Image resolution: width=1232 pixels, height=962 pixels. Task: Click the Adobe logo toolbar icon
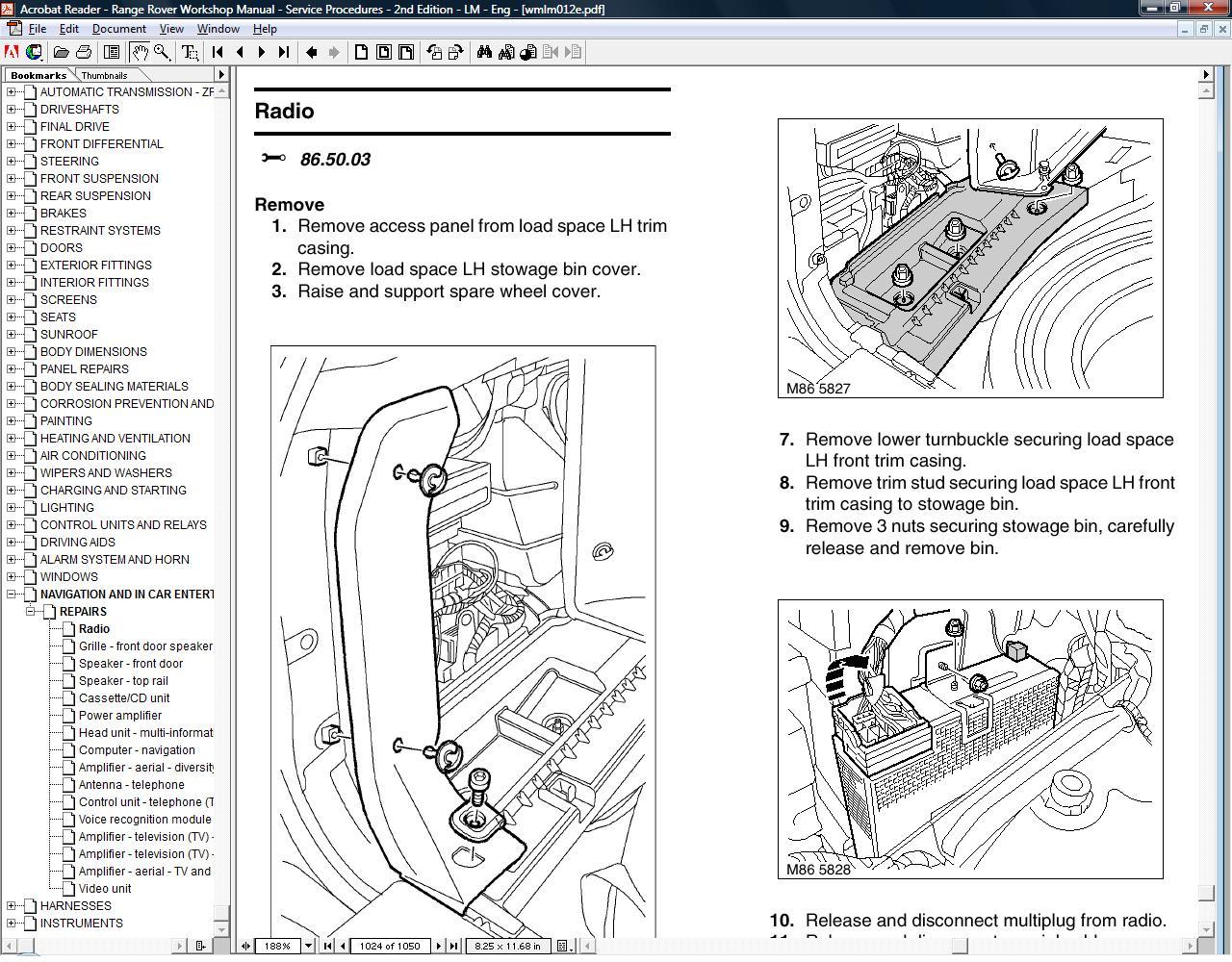click(x=12, y=52)
